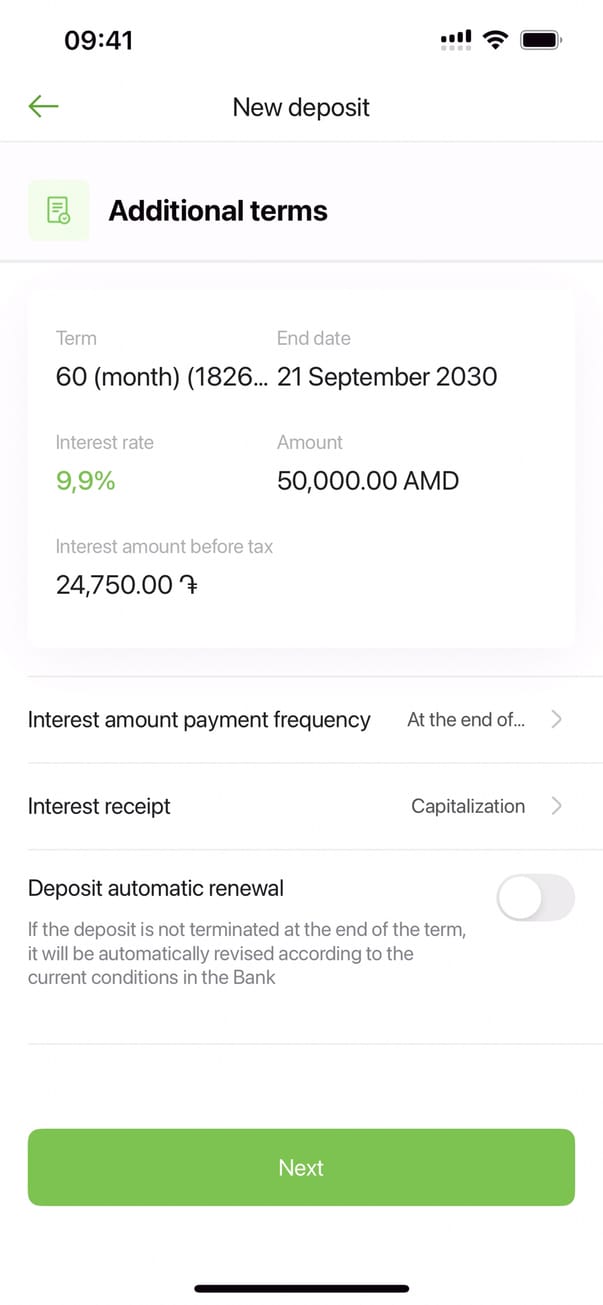The width and height of the screenshot is (603, 1305).
Task: Tap the truncated Term value 60 (month)
Action: pyautogui.click(x=161, y=377)
